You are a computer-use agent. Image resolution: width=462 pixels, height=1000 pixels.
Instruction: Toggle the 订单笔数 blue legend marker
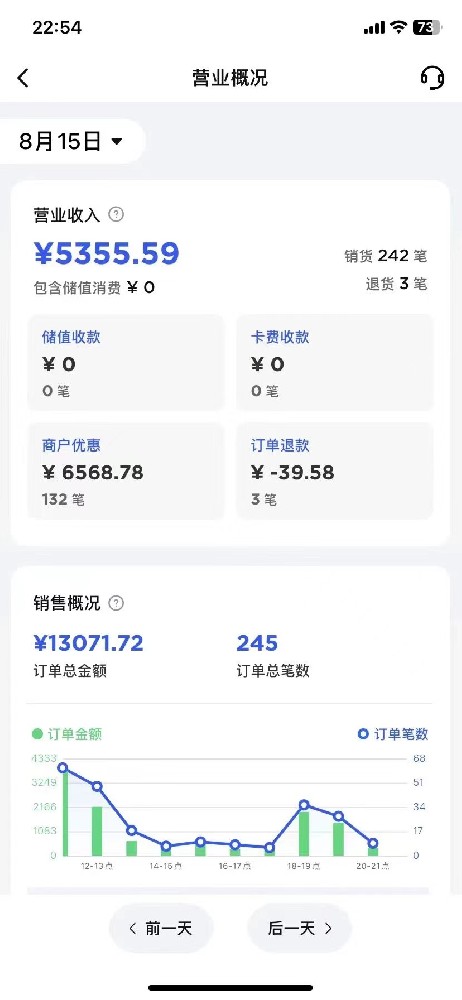coord(363,734)
